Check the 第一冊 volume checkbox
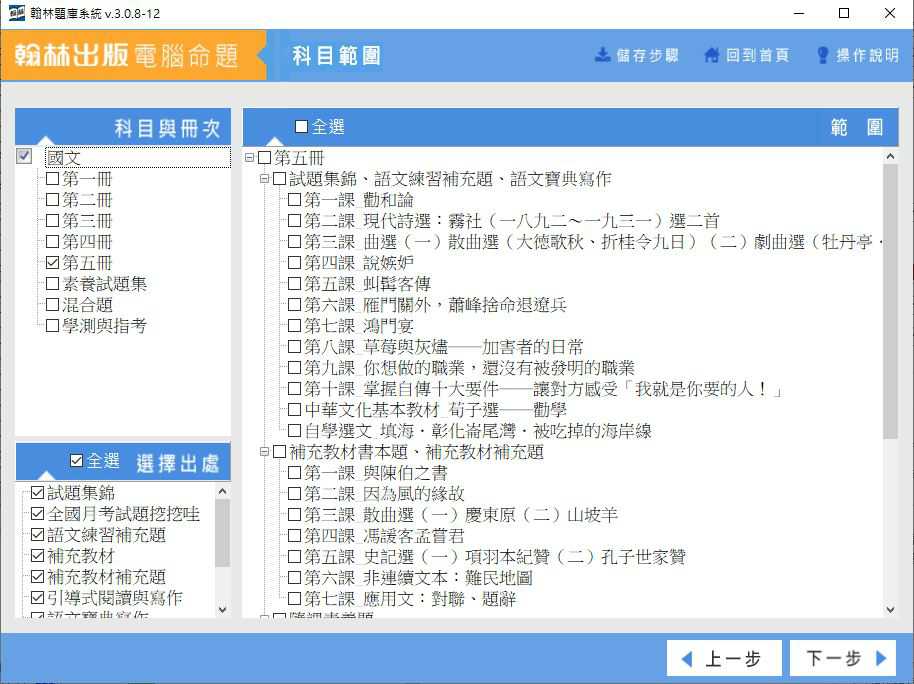Viewport: 914px width, 684px height. point(52,178)
